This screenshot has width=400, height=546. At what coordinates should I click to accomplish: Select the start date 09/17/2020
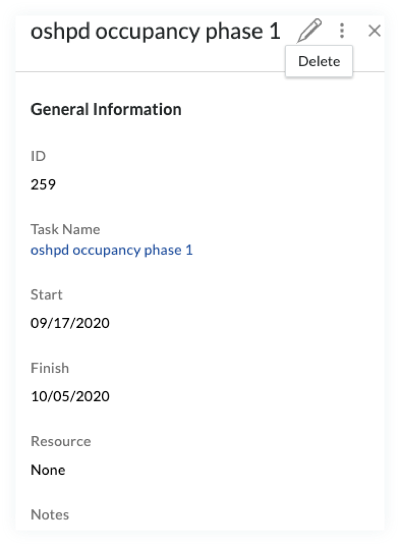point(70,323)
